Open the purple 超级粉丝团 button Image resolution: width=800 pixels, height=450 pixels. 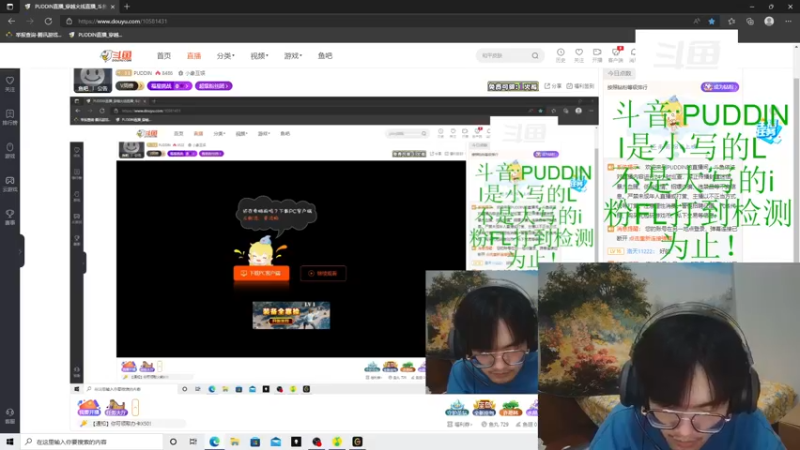pyautogui.click(x=213, y=86)
